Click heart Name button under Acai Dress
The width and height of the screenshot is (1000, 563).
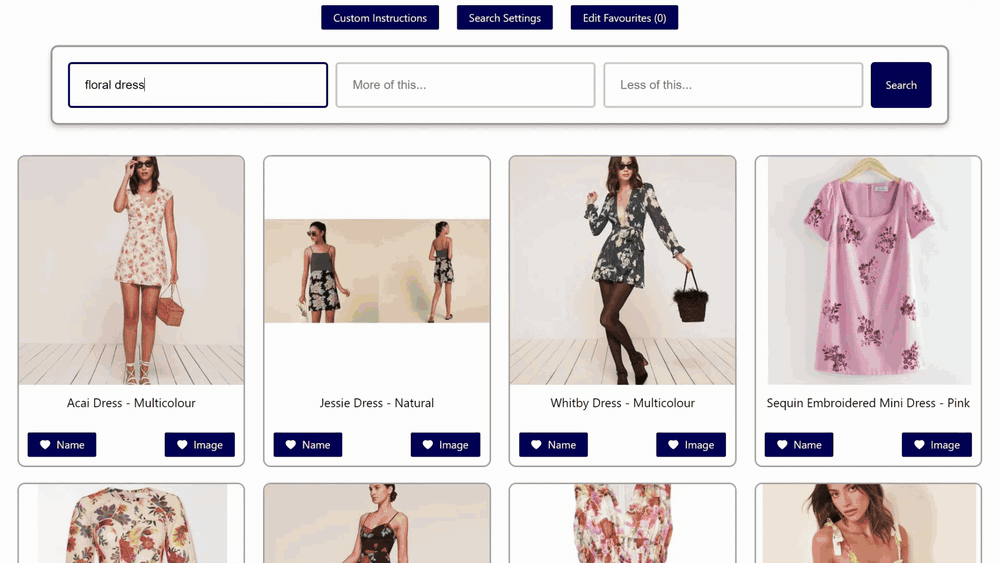click(62, 445)
